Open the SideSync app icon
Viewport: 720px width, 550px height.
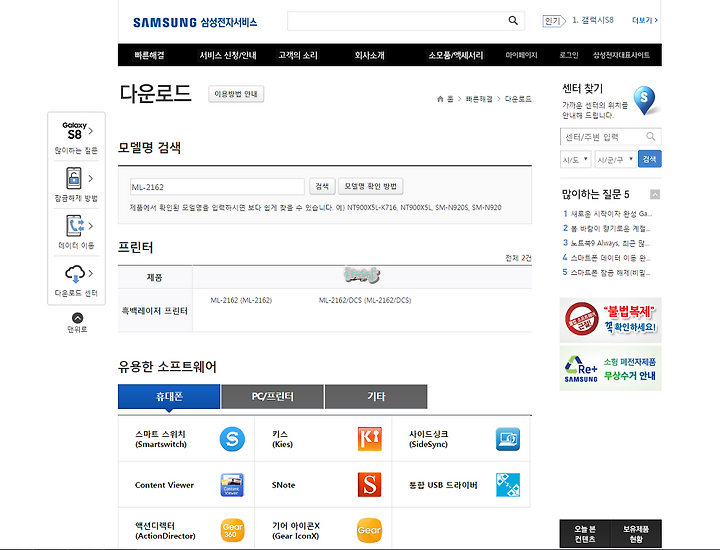508,439
